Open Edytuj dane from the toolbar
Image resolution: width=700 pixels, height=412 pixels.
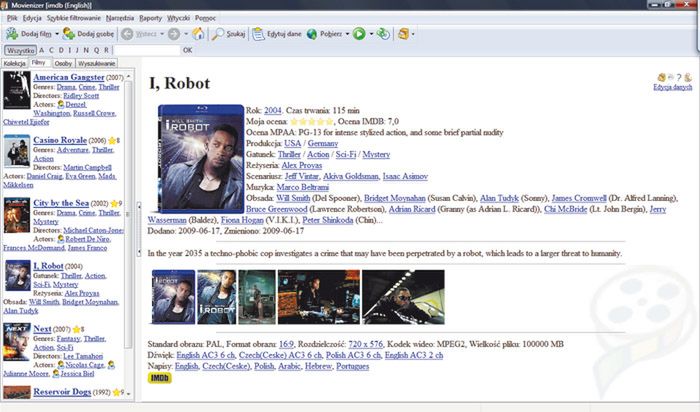coord(259,33)
